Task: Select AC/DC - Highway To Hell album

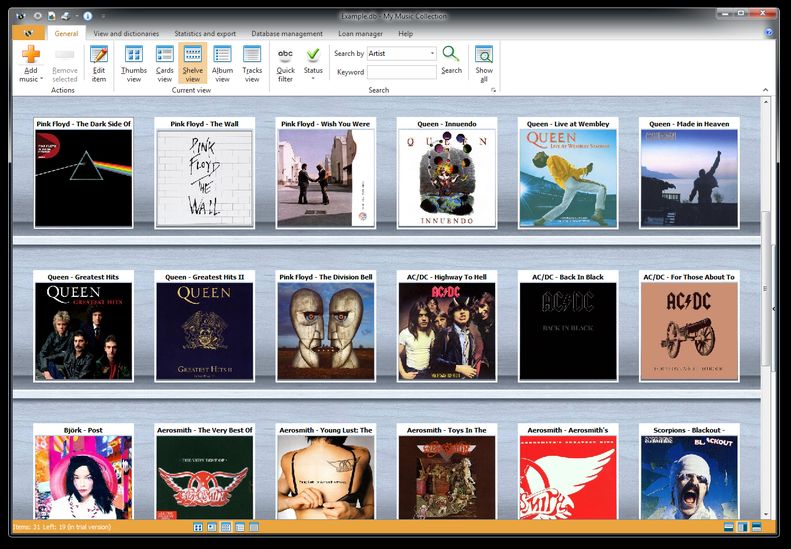Action: [x=446, y=326]
